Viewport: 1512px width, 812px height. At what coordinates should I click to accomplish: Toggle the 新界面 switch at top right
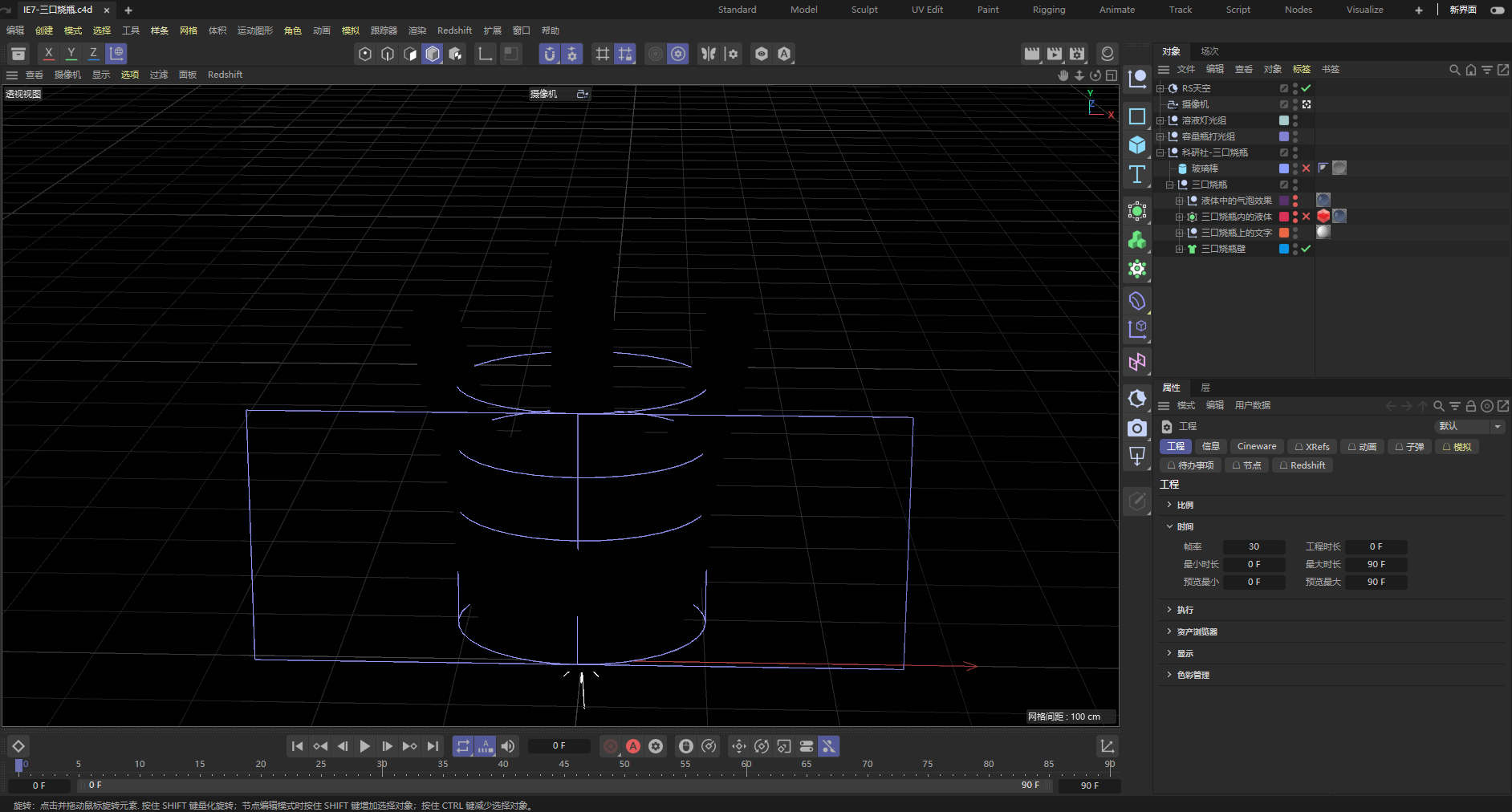[x=1498, y=10]
